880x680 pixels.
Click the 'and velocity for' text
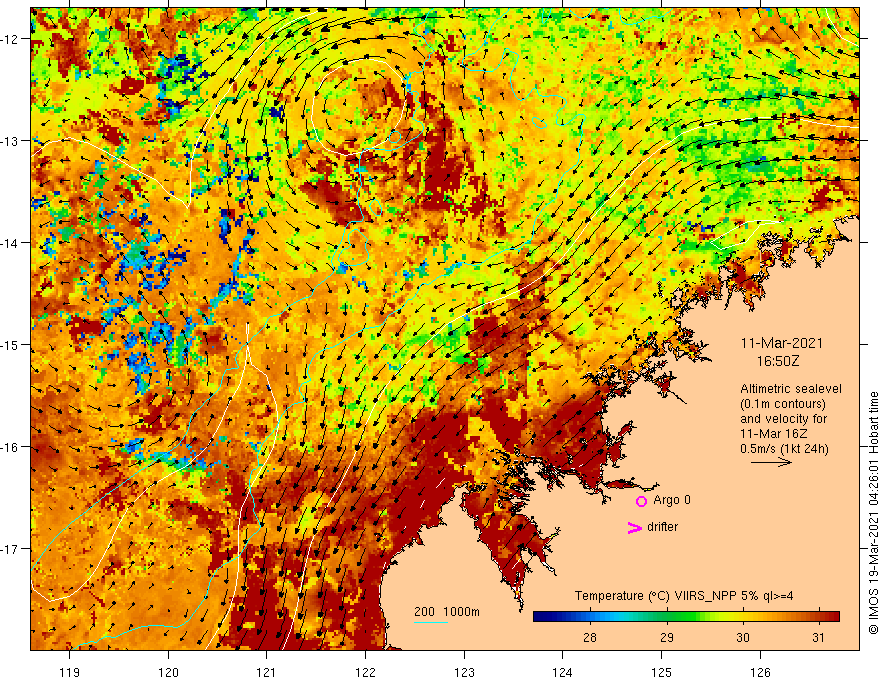pos(783,419)
